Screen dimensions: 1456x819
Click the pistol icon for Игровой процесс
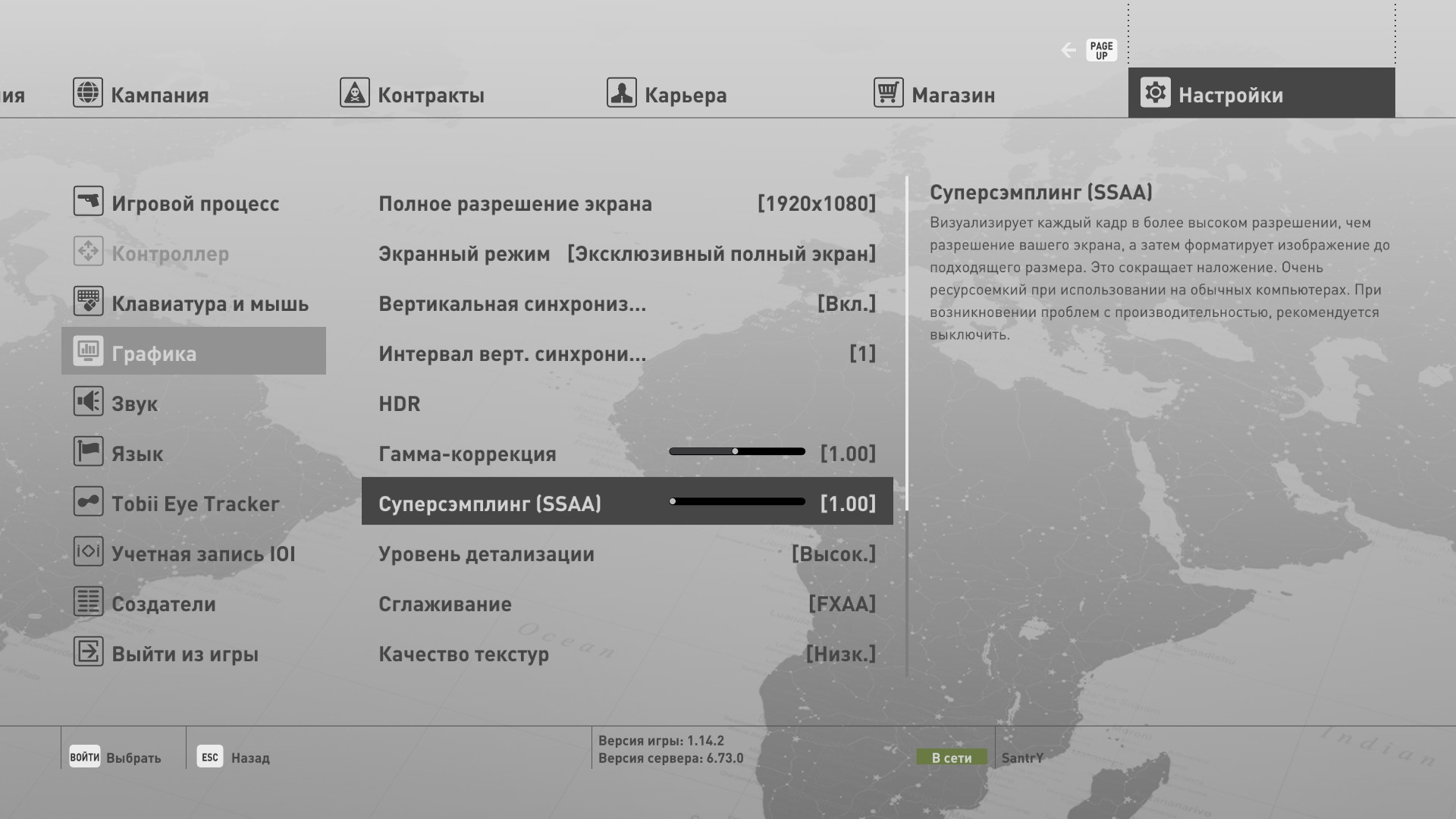(89, 201)
